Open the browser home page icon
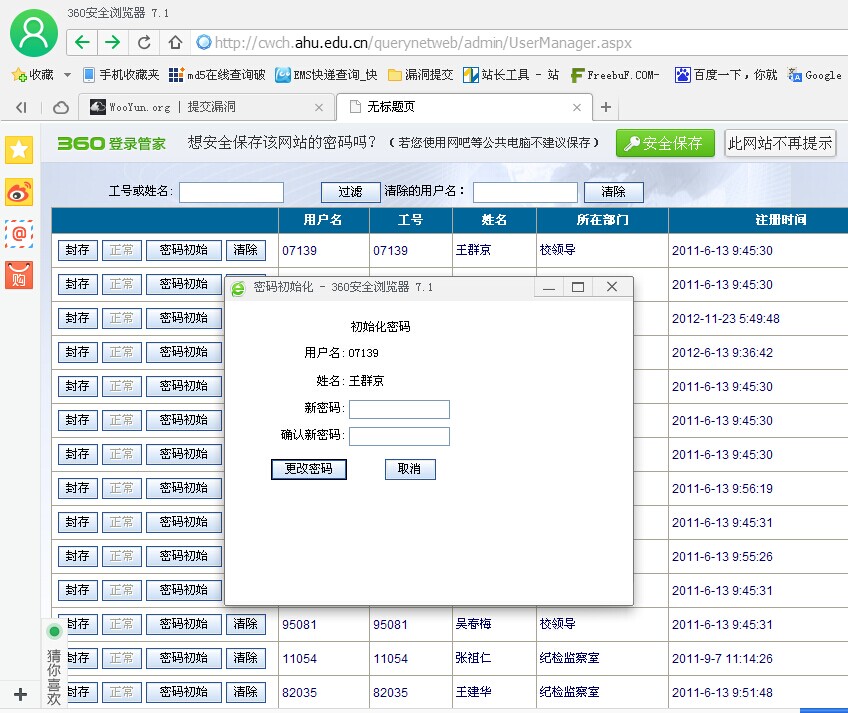Screen dimensions: 848x713 [175, 42]
